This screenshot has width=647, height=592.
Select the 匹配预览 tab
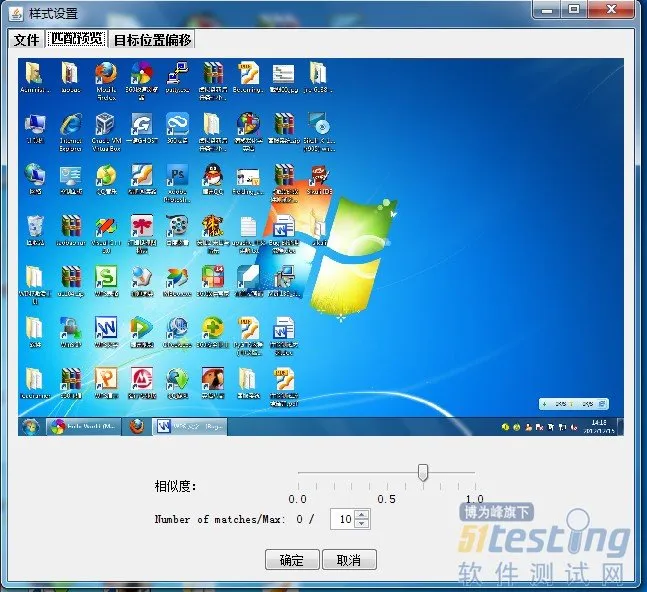pos(77,39)
